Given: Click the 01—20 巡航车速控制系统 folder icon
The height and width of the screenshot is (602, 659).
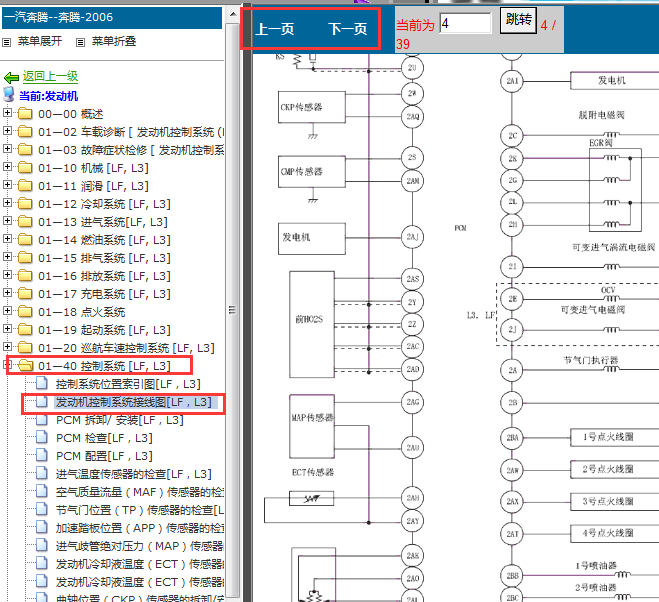Looking at the screenshot, I should (x=25, y=348).
